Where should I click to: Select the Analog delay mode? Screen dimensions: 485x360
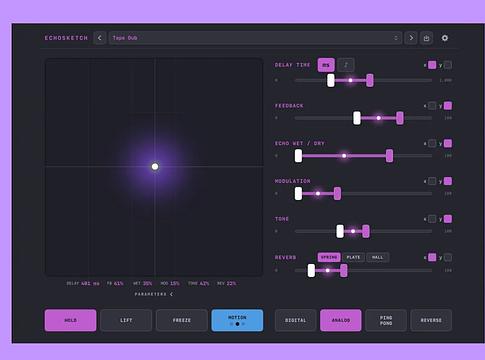[x=341, y=320]
